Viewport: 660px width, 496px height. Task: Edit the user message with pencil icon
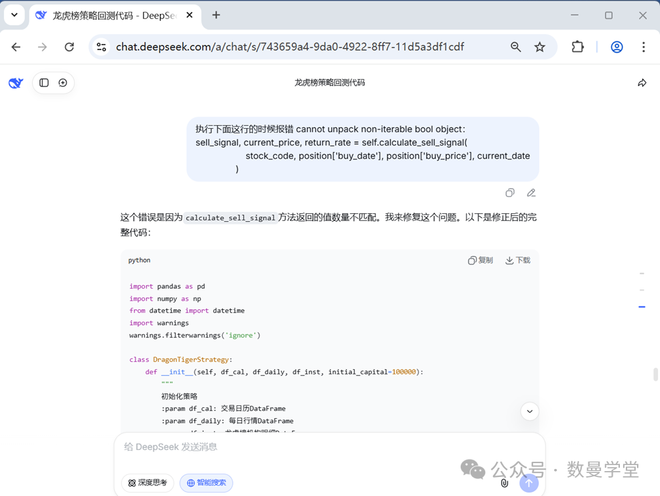click(x=531, y=193)
